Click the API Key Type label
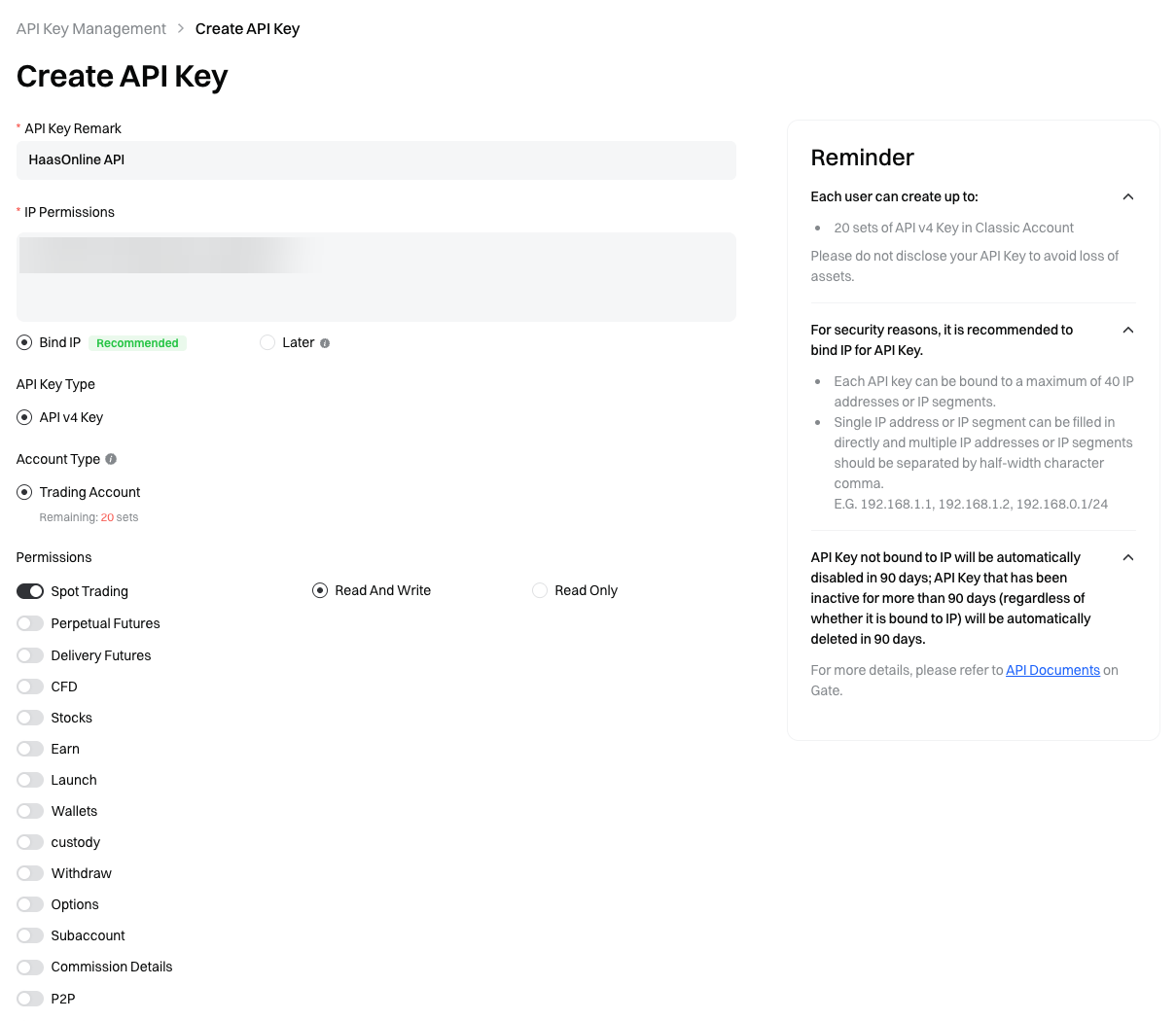The image size is (1176, 1021). tap(55, 384)
